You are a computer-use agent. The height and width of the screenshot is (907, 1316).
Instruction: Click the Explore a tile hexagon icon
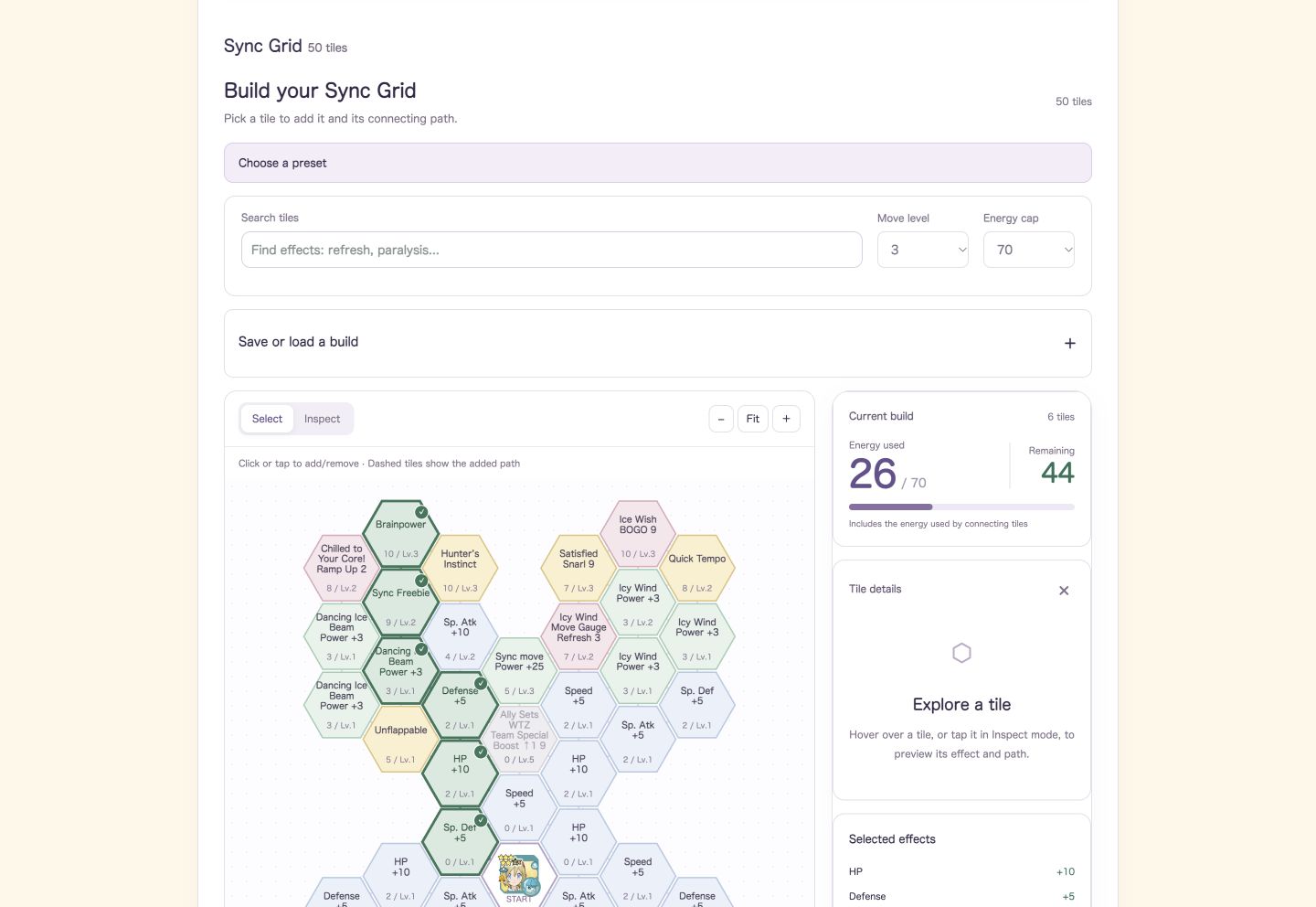[961, 653]
